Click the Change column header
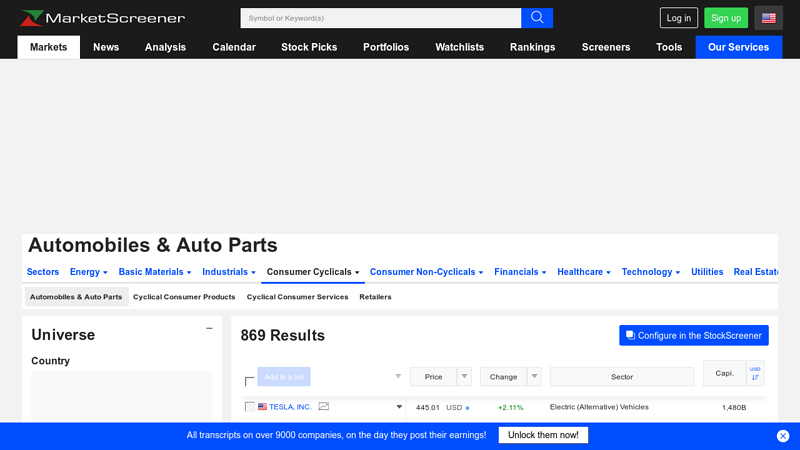The width and height of the screenshot is (800, 450). click(504, 377)
